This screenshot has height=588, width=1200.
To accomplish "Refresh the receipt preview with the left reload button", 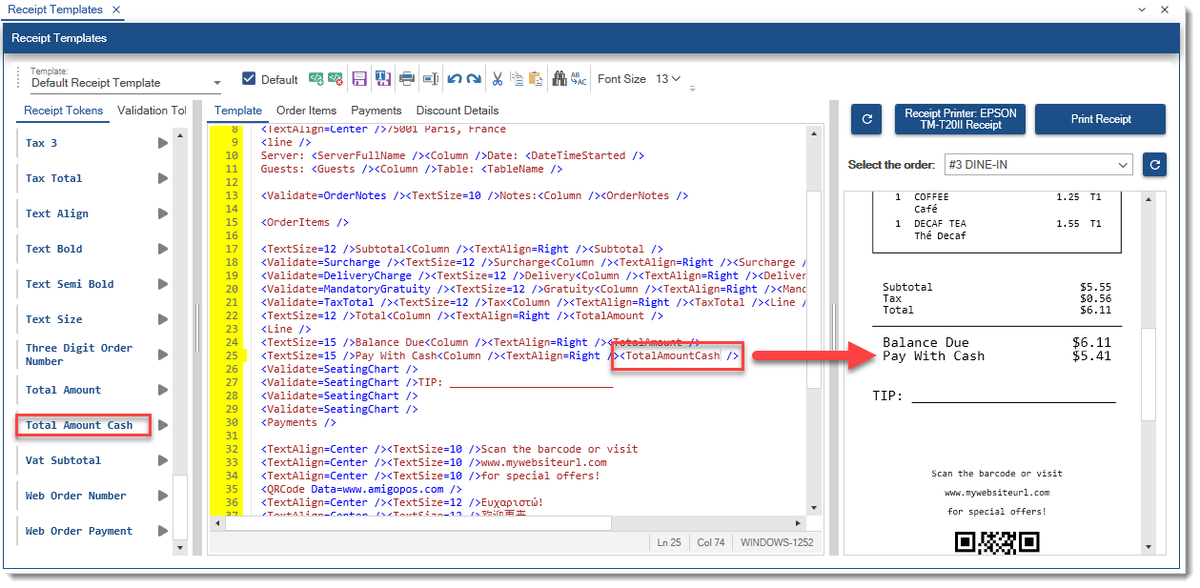I will [x=866, y=119].
